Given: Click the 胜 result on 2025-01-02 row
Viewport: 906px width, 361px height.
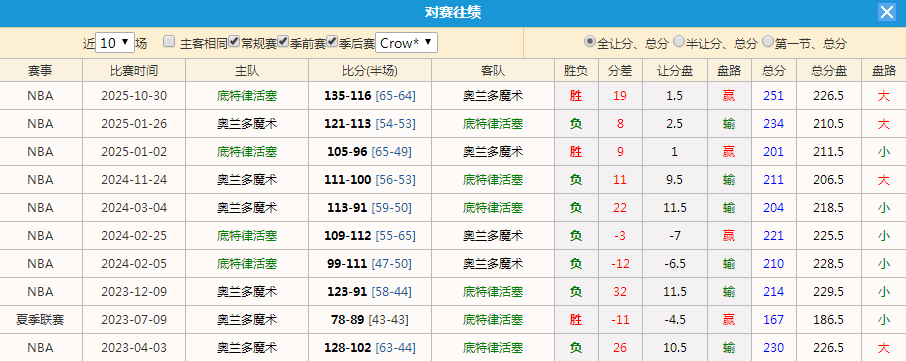Looking at the screenshot, I should tap(575, 152).
